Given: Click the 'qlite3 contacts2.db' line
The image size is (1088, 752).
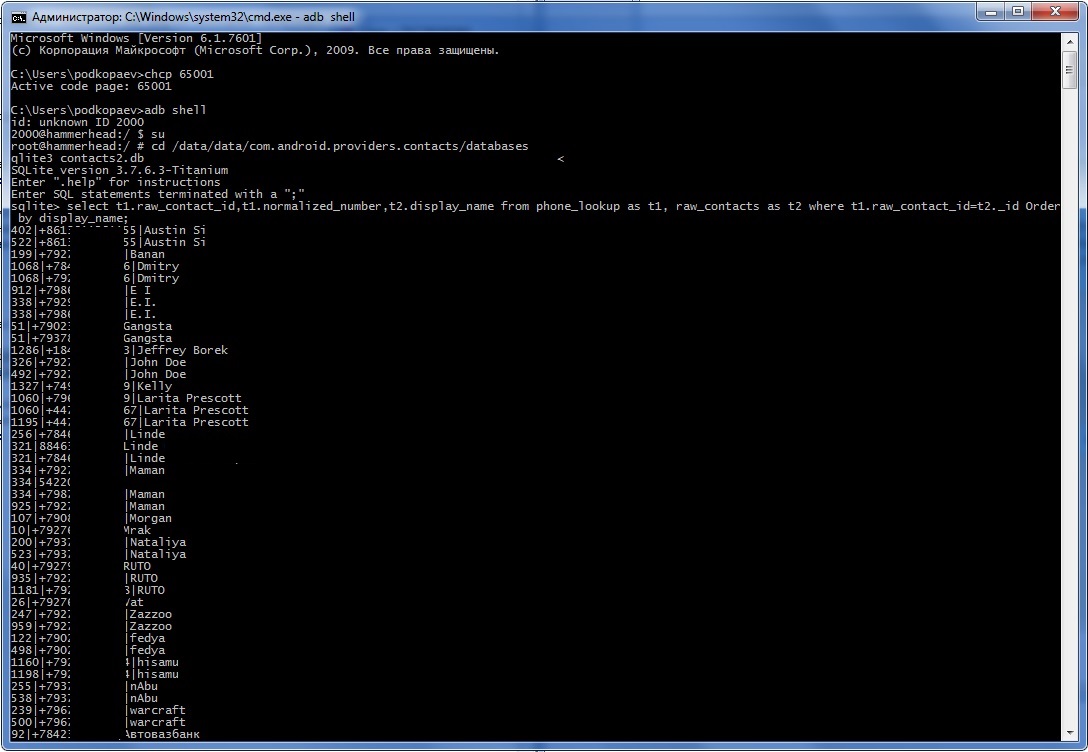Looking at the screenshot, I should pyautogui.click(x=77, y=158).
